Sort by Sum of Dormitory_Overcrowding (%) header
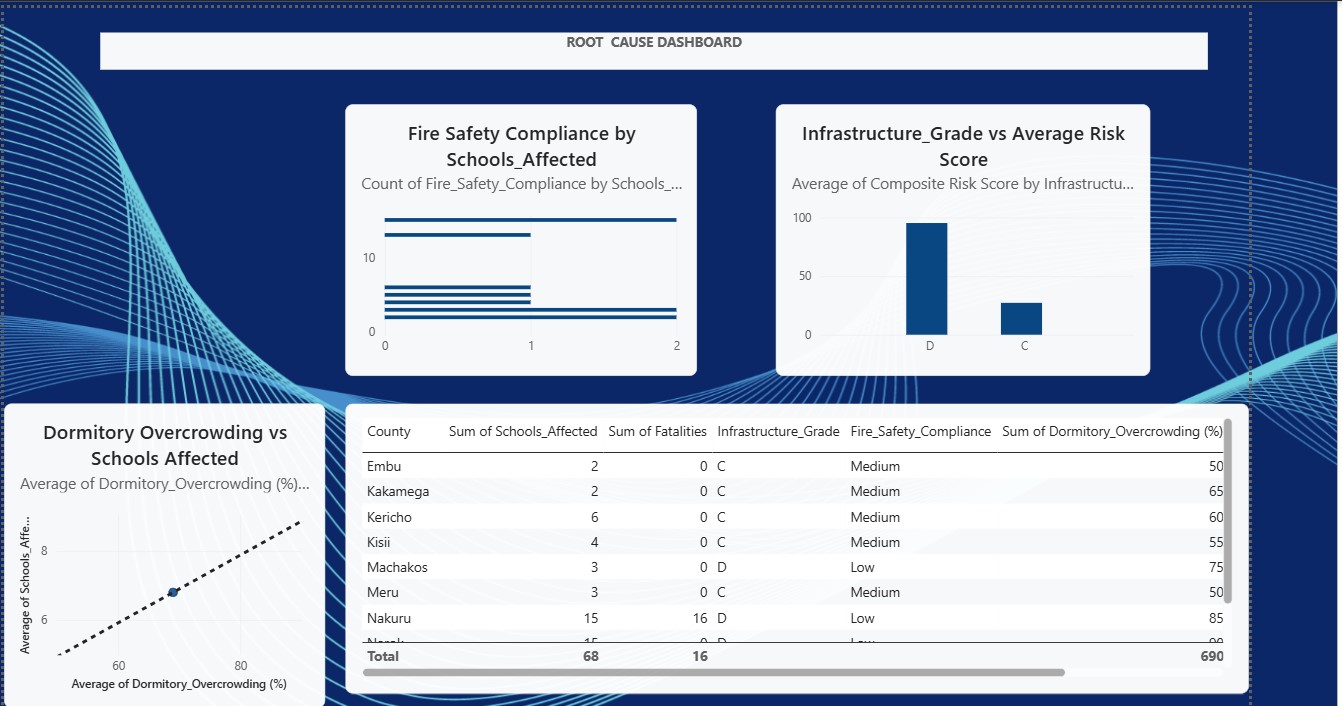1342x706 pixels. pos(1112,432)
